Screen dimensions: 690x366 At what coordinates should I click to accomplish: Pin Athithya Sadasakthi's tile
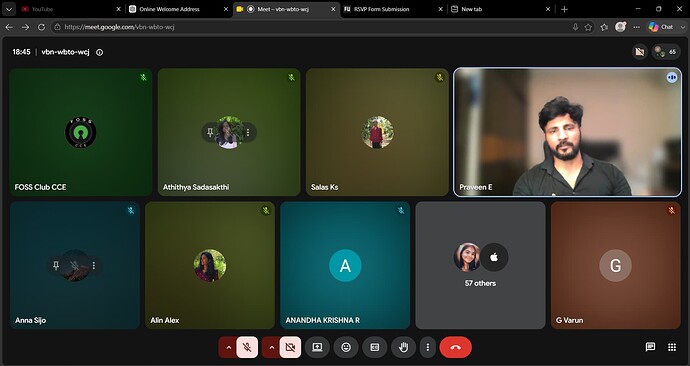pyautogui.click(x=210, y=132)
